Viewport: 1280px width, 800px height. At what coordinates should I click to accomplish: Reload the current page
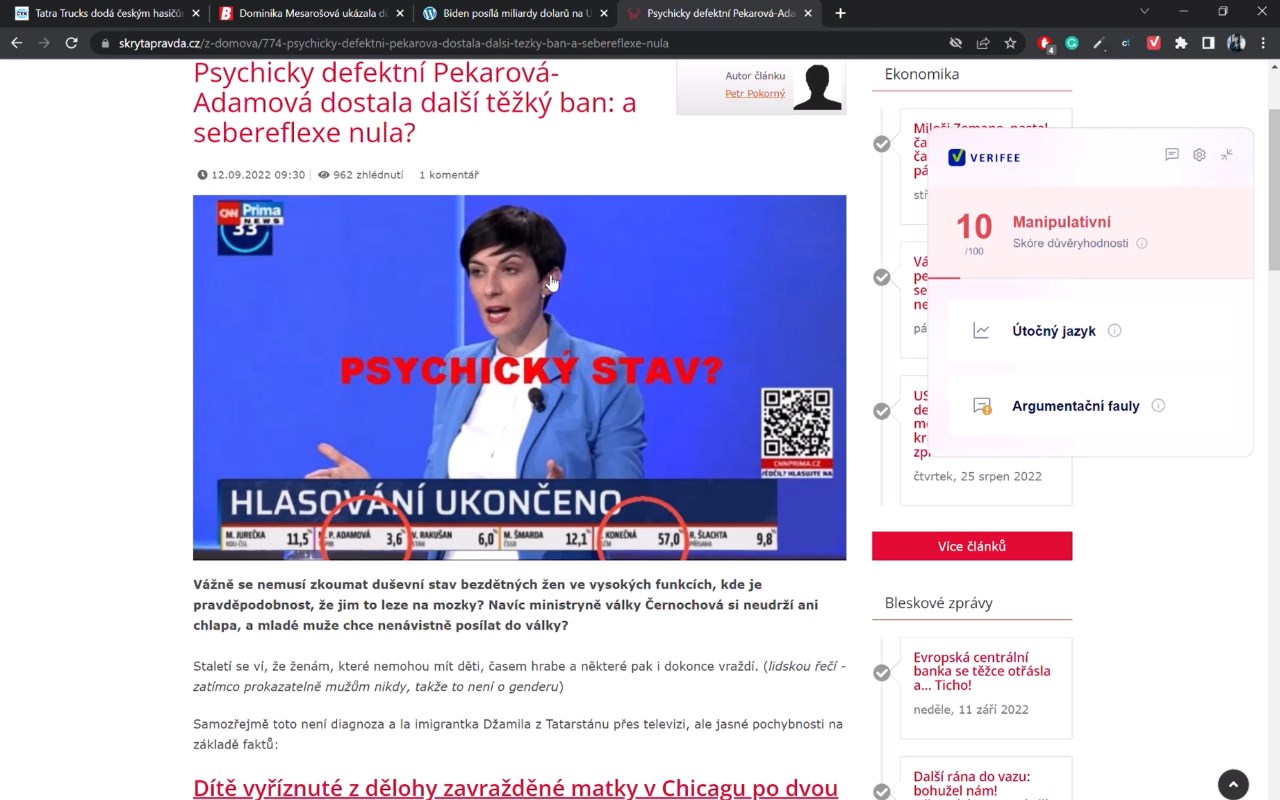pos(71,43)
